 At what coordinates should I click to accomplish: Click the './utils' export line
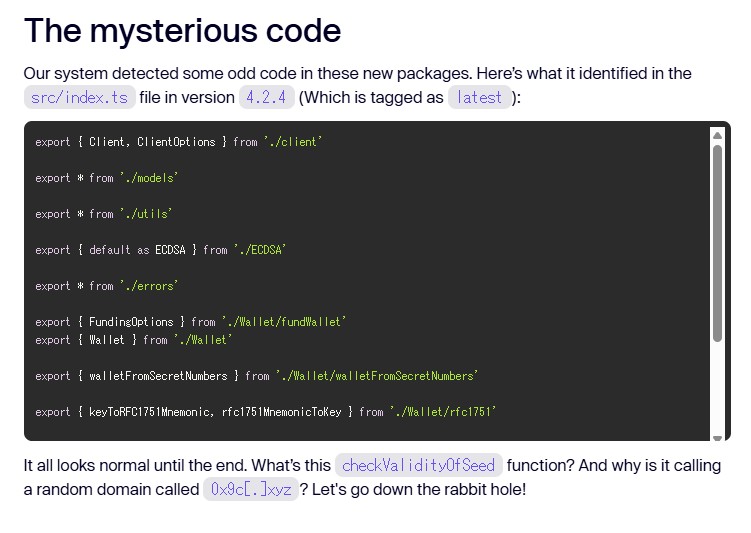(x=103, y=214)
